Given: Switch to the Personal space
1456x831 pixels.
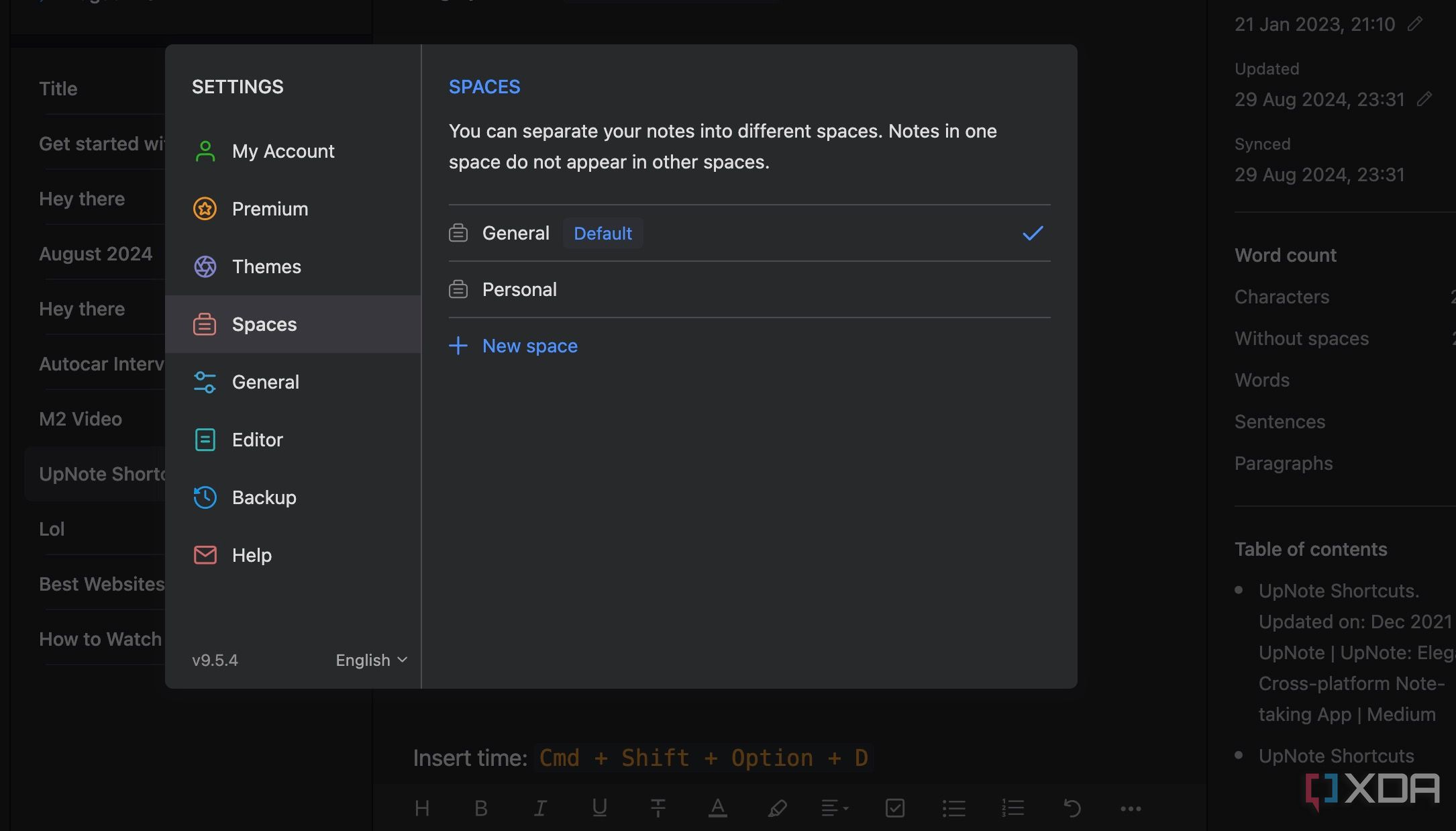Looking at the screenshot, I should [749, 289].
